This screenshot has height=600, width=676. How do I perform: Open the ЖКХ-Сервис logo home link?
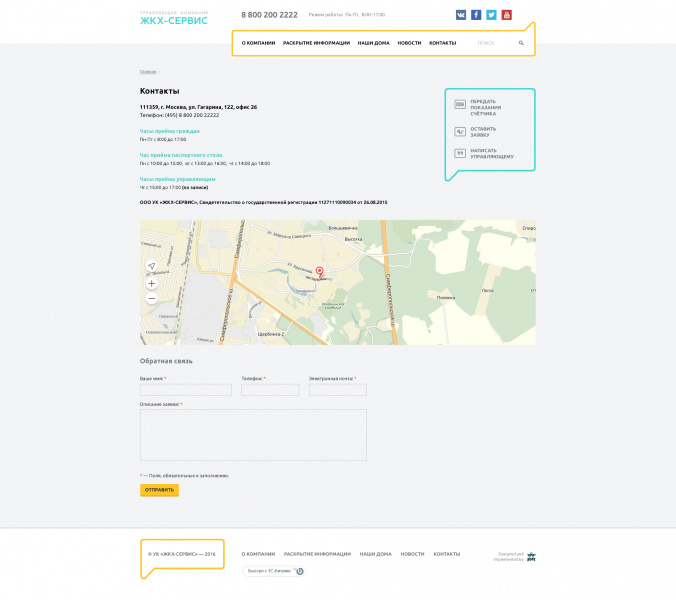[x=174, y=19]
